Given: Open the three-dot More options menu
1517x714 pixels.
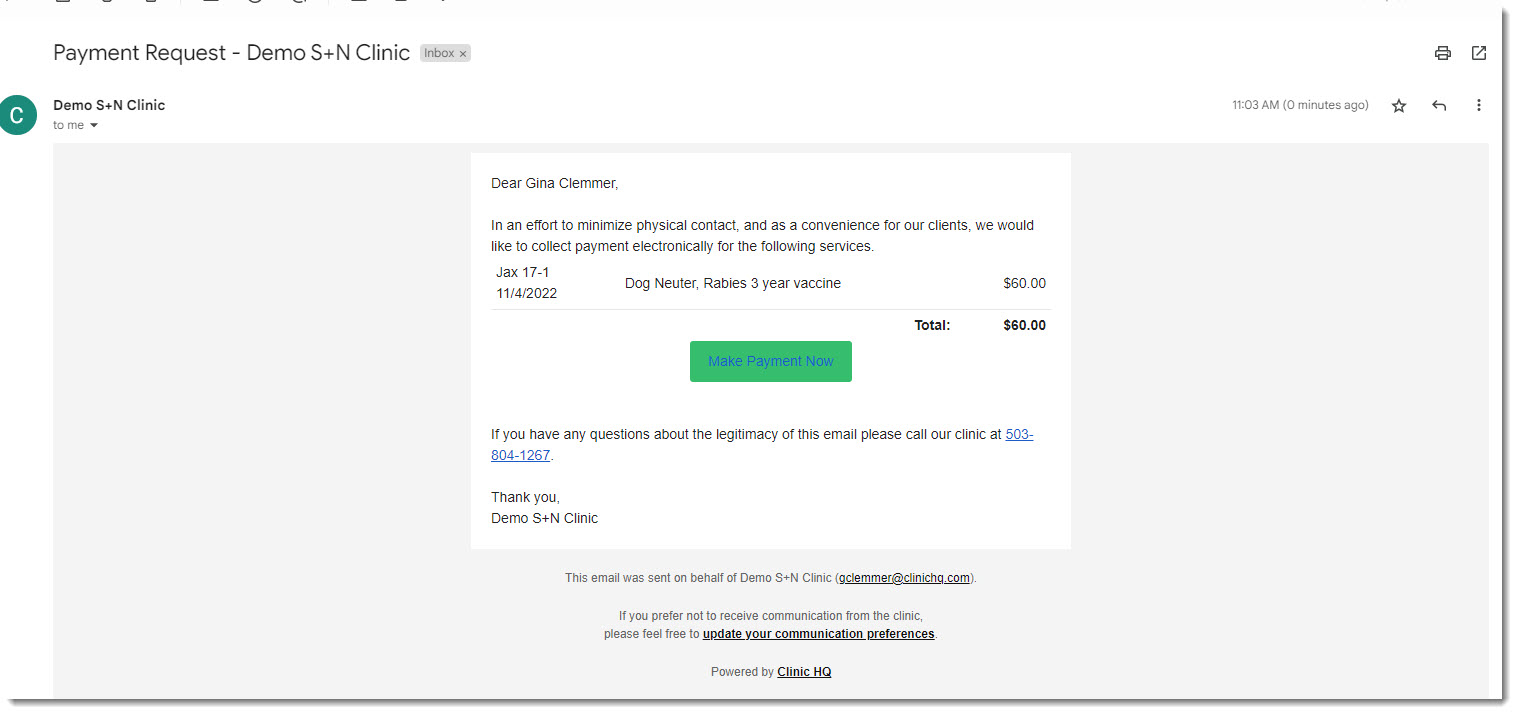Looking at the screenshot, I should click(x=1479, y=106).
